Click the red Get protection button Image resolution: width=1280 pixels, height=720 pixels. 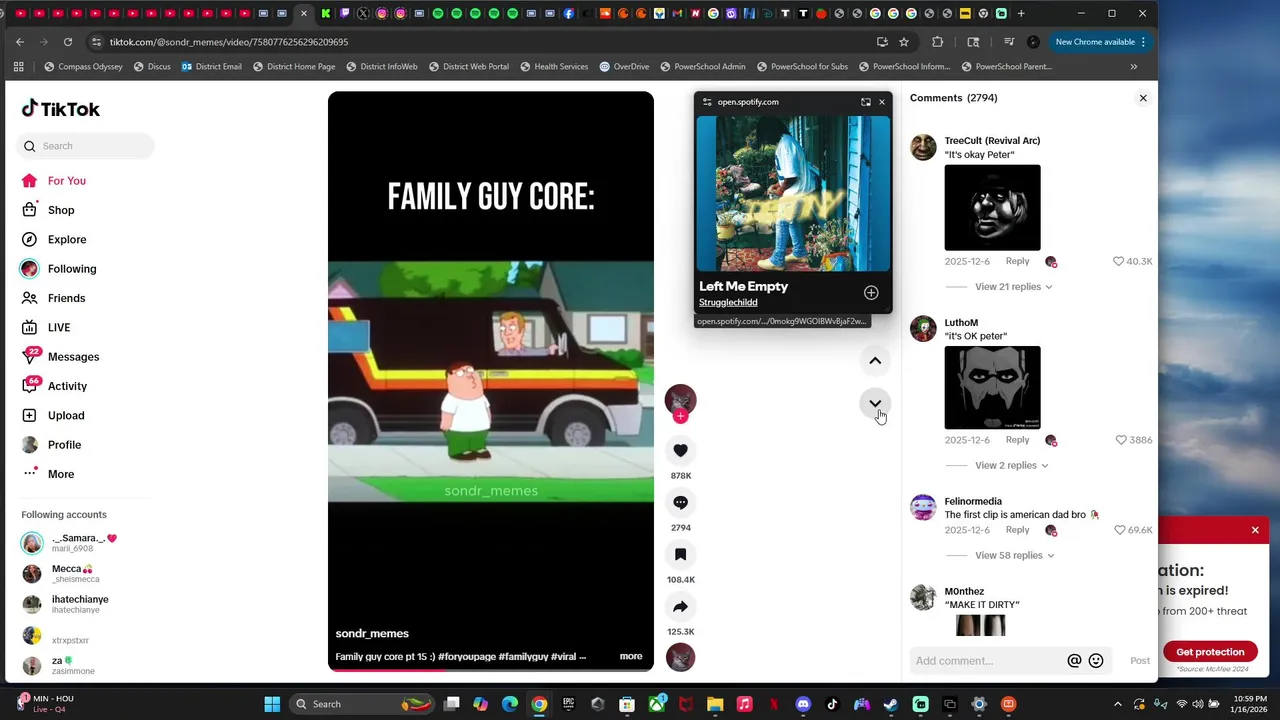click(x=1210, y=652)
